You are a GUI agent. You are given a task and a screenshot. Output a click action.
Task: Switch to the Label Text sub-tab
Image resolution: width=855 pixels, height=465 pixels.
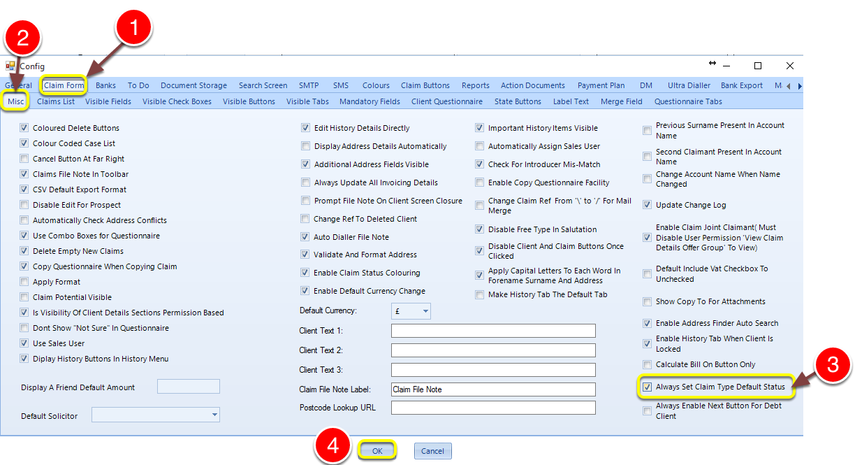(x=571, y=101)
